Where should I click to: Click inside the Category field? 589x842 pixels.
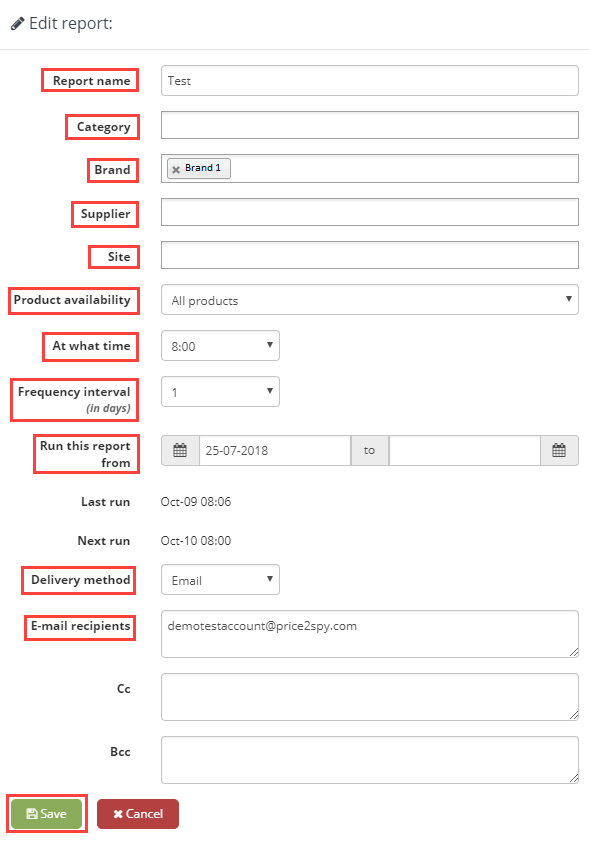point(369,125)
